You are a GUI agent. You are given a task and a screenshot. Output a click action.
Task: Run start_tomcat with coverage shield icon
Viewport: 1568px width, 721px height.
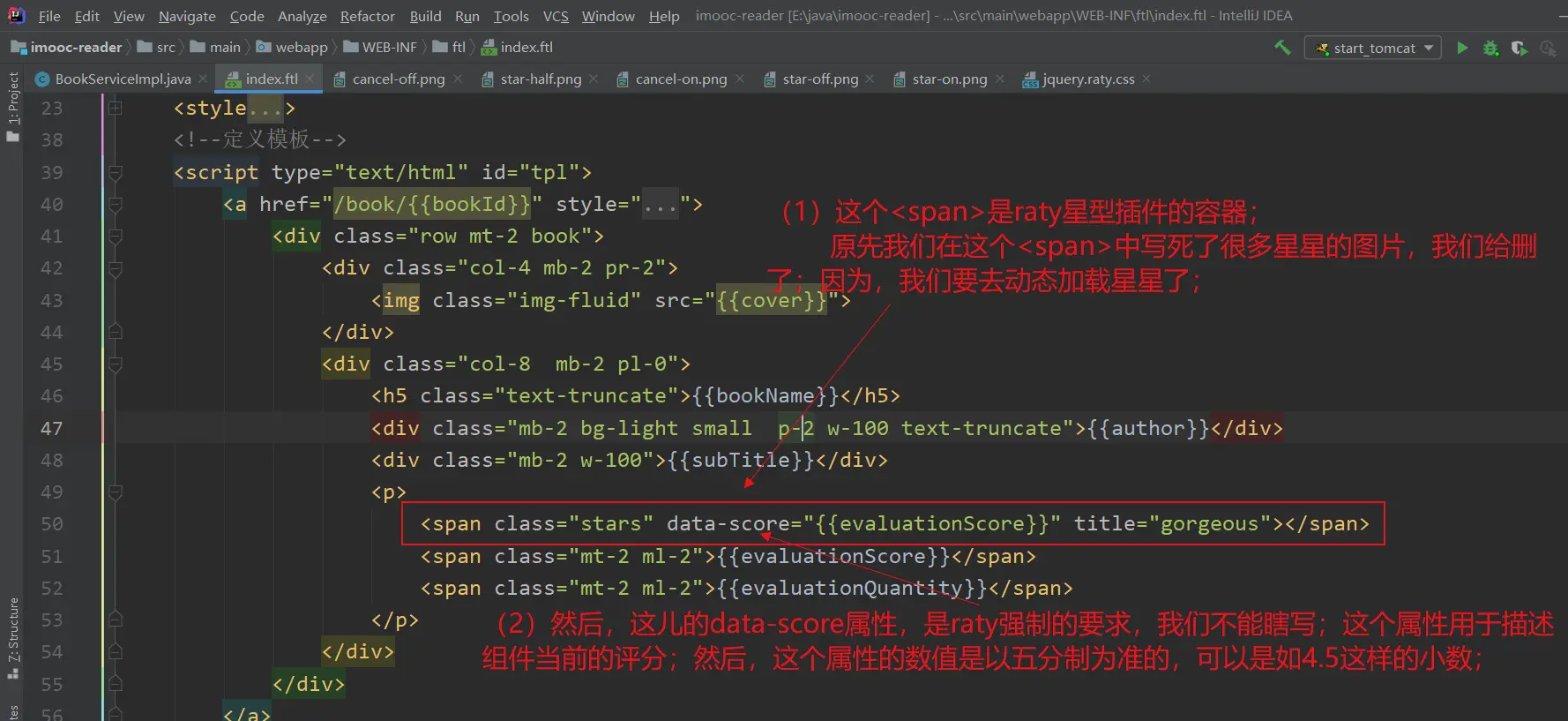click(1519, 48)
